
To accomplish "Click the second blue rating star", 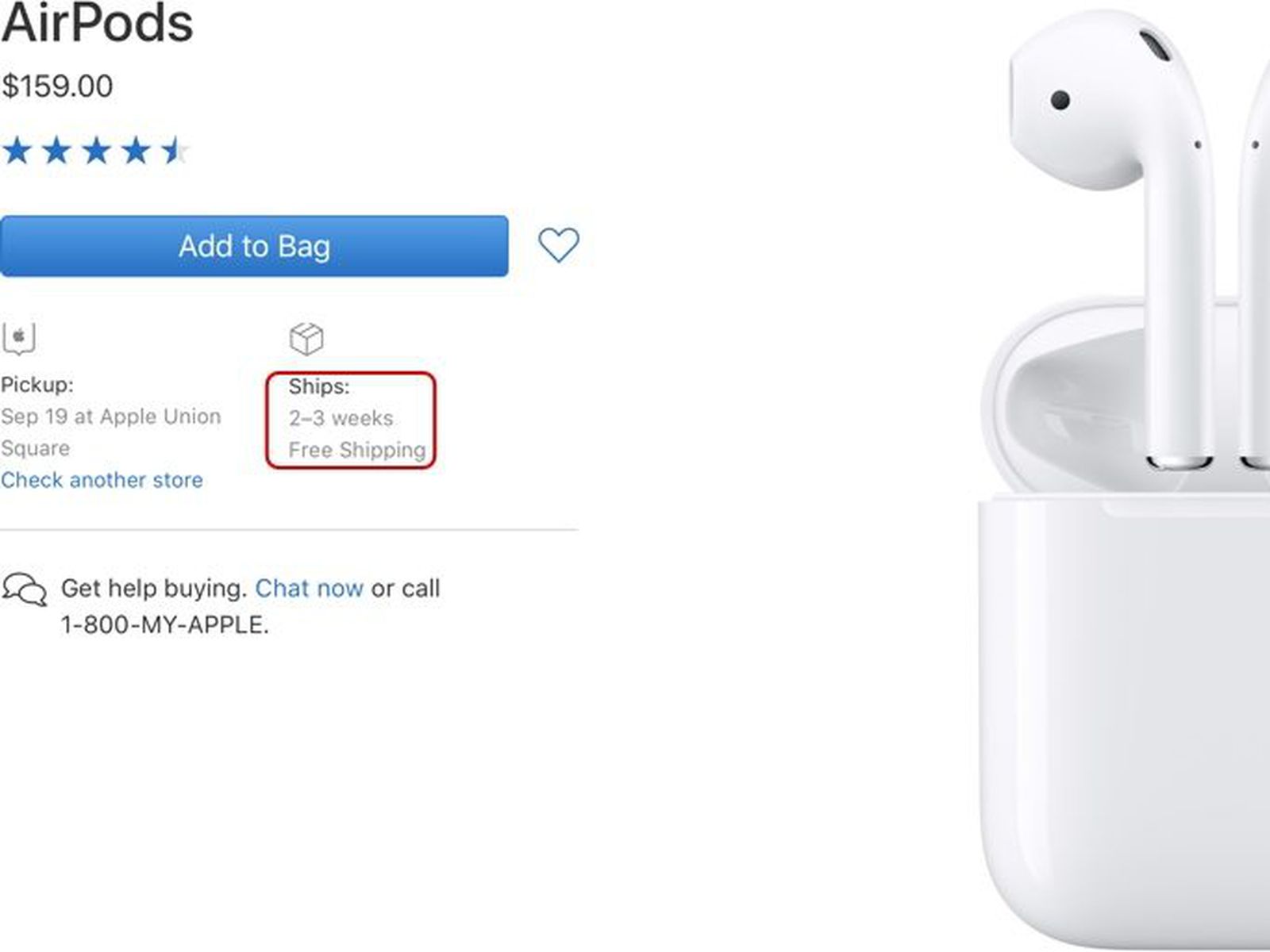I will [x=56, y=150].
